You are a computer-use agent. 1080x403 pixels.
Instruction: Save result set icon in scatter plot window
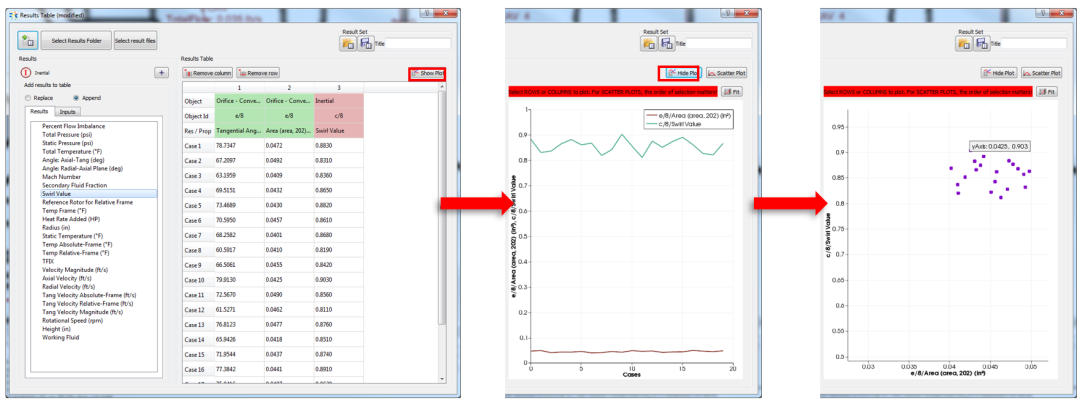click(982, 43)
